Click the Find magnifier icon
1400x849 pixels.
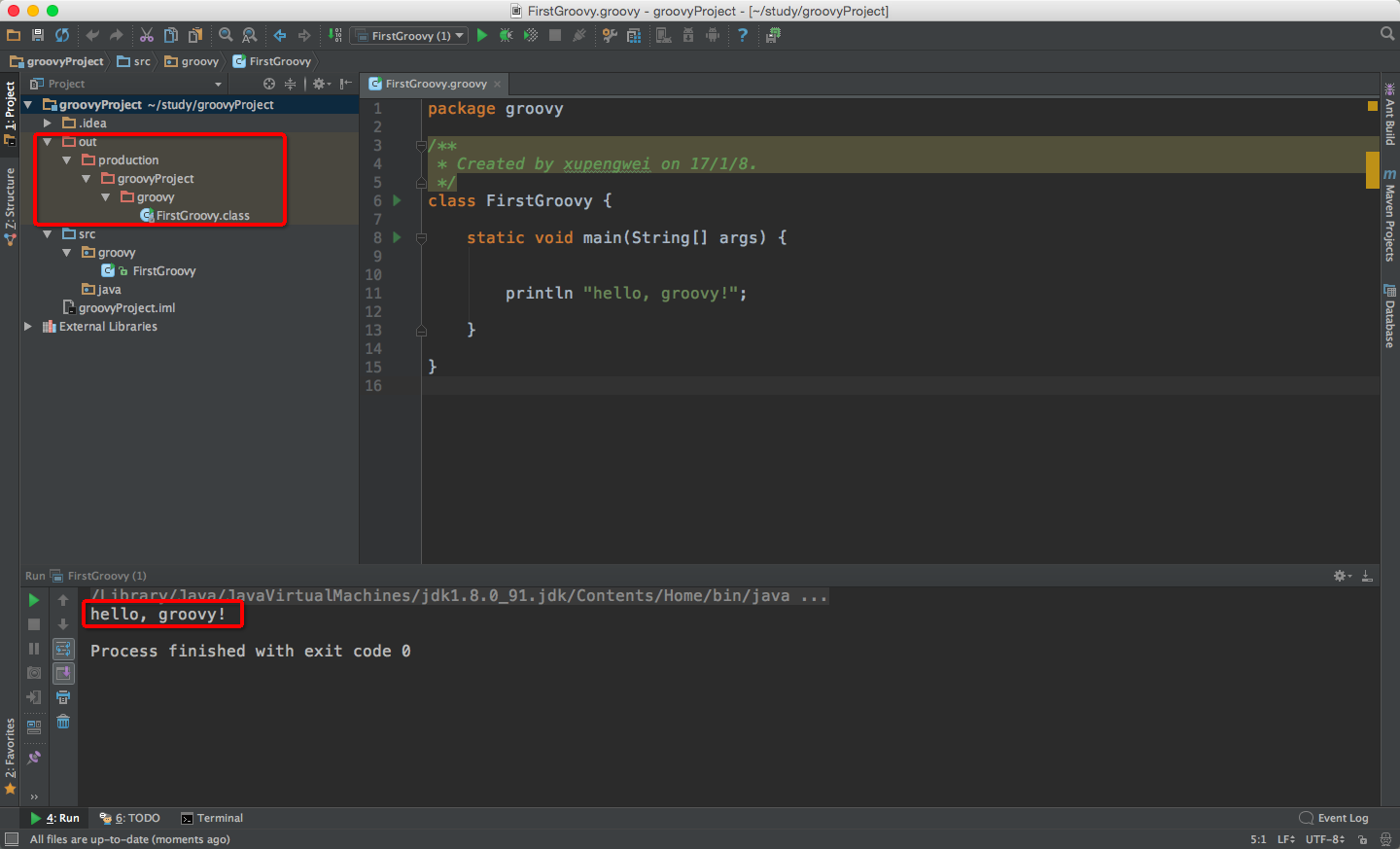click(x=226, y=35)
